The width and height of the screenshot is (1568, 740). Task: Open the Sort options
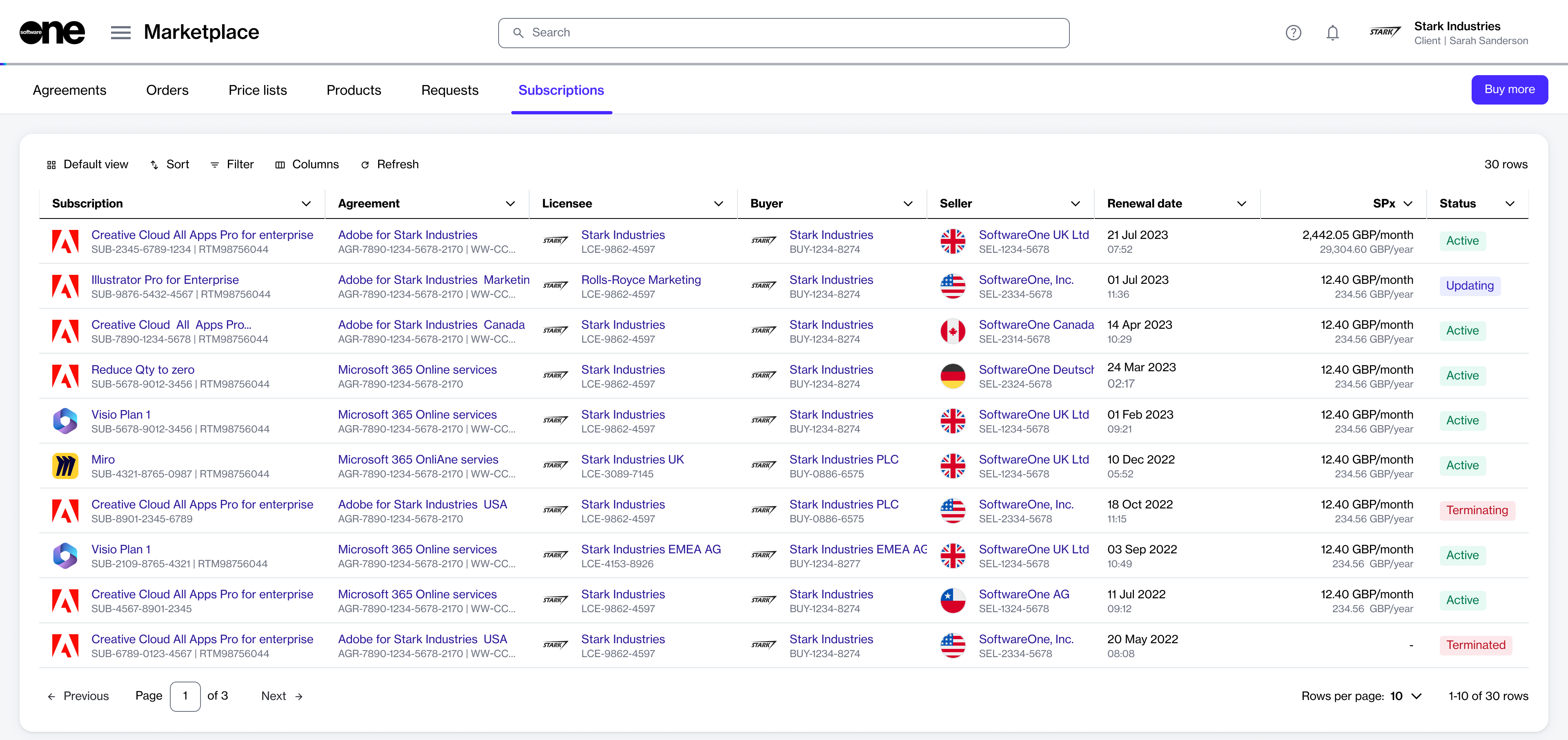[170, 164]
